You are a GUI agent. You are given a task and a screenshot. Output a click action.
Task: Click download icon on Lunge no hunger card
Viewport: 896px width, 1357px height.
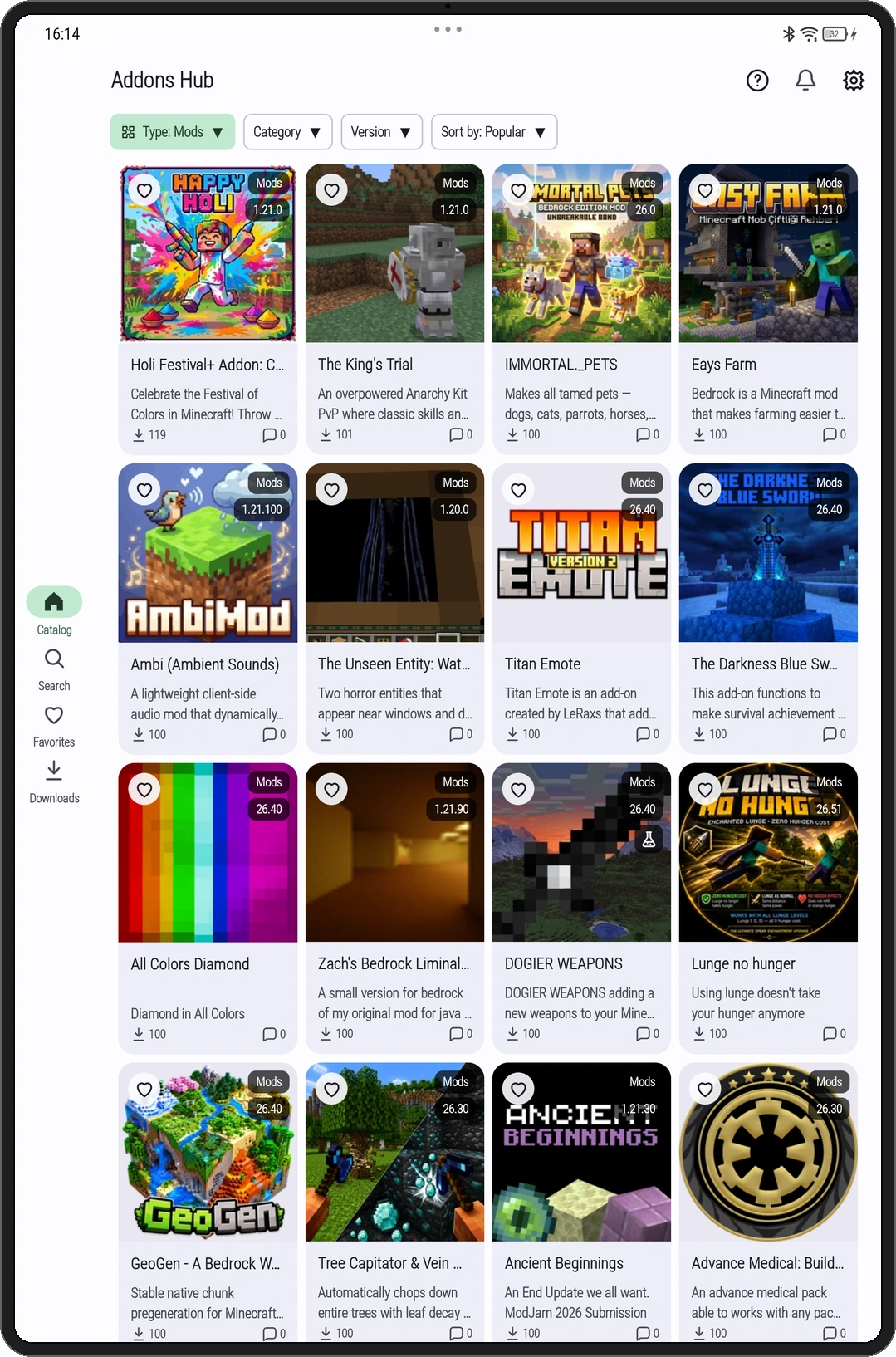point(699,1034)
